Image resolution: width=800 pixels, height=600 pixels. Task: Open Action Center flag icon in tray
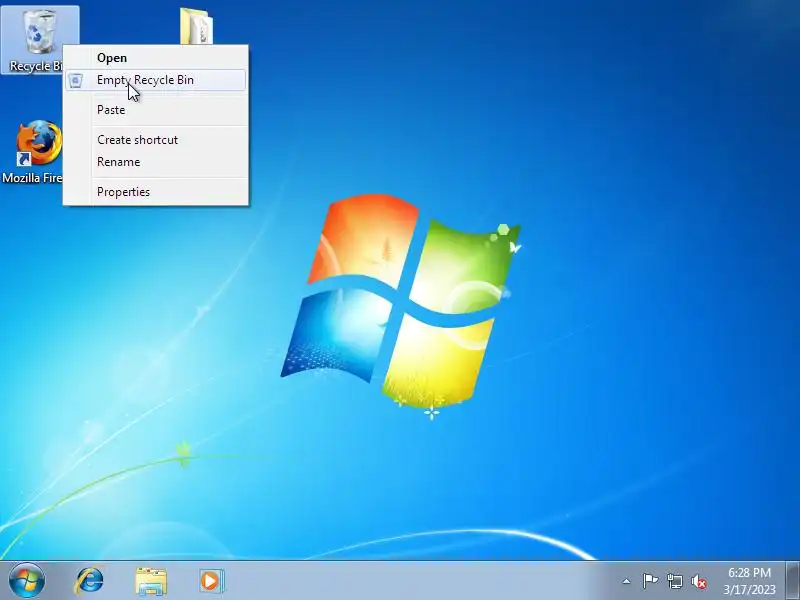coord(650,581)
